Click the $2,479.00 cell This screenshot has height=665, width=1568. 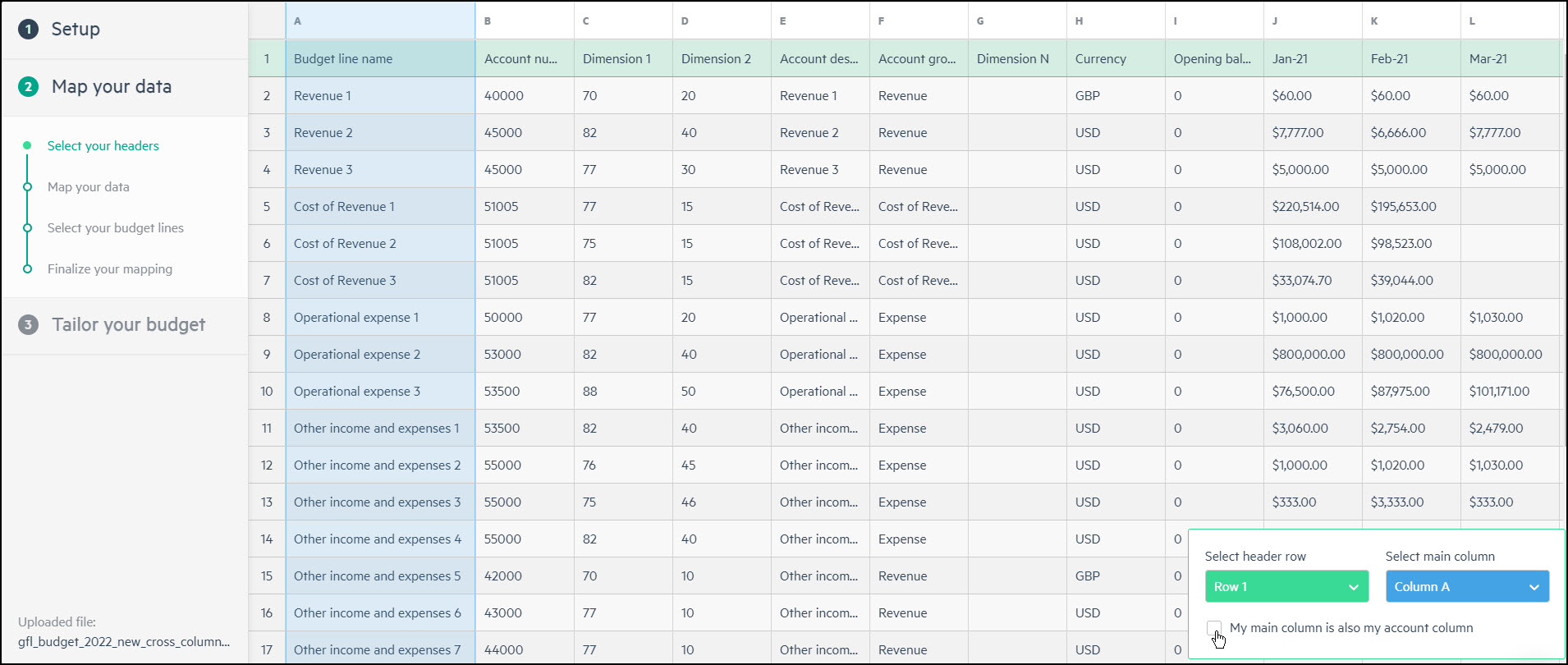[x=1510, y=428]
